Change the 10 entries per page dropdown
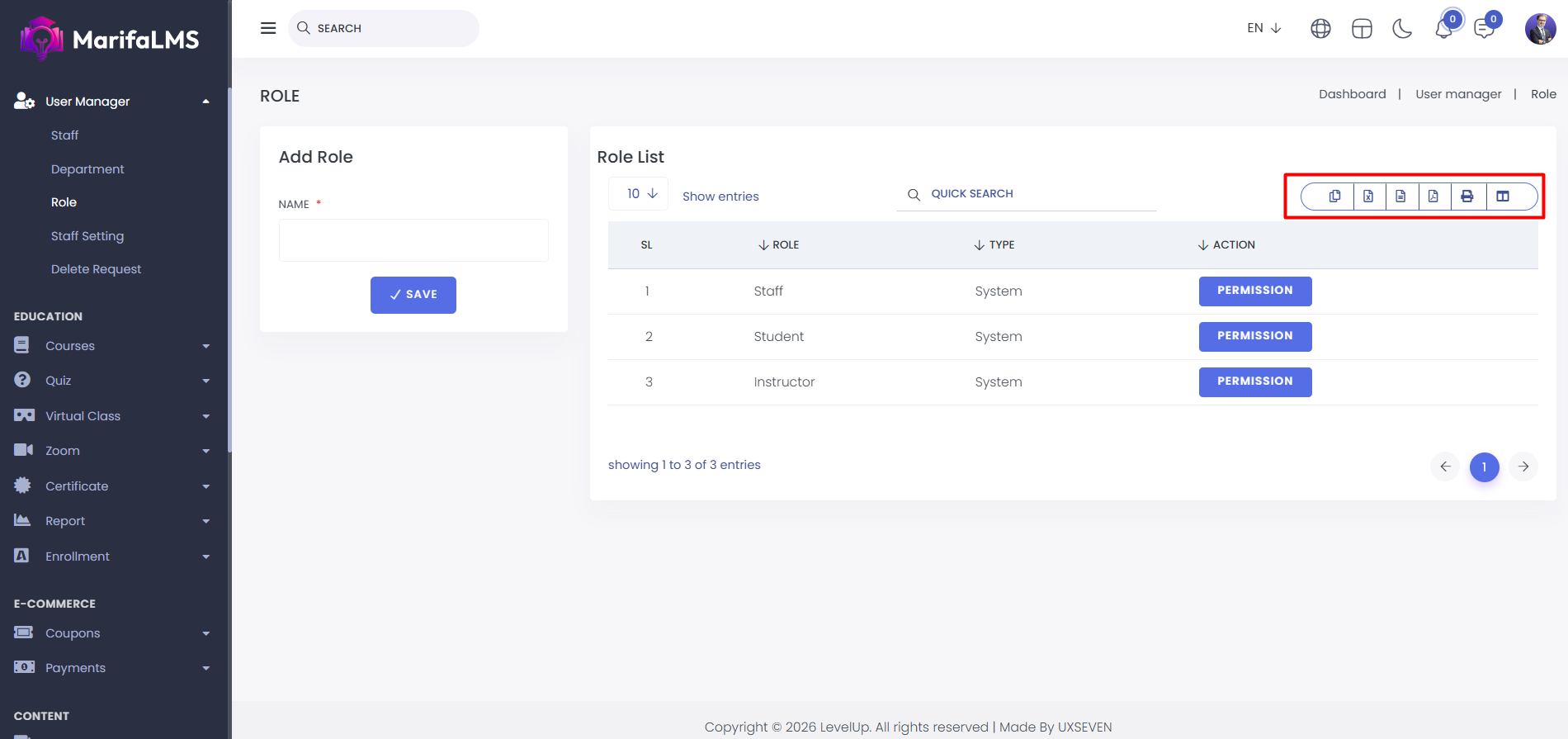Image resolution: width=1568 pixels, height=739 pixels. click(x=641, y=194)
